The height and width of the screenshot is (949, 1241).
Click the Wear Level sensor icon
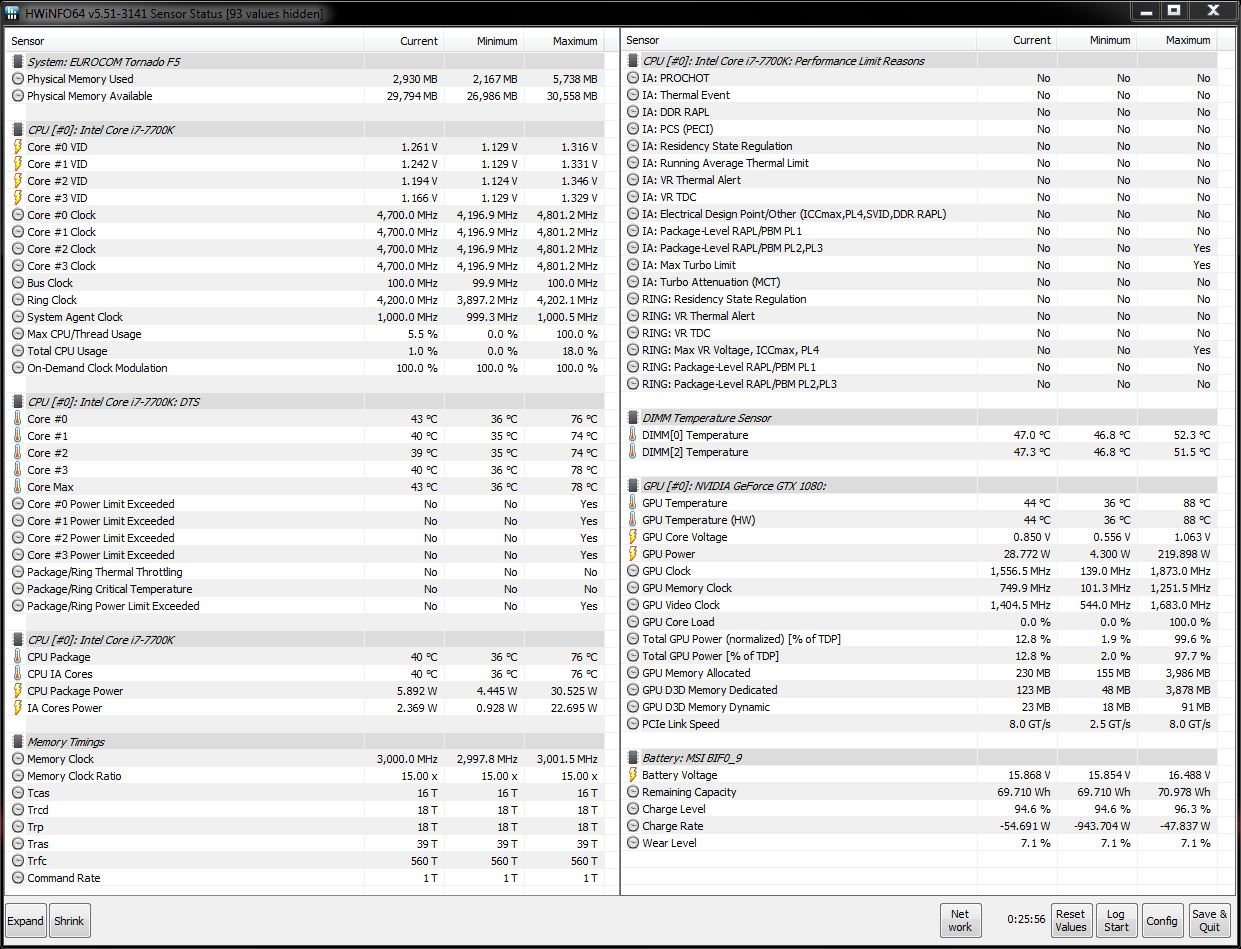pyautogui.click(x=633, y=843)
